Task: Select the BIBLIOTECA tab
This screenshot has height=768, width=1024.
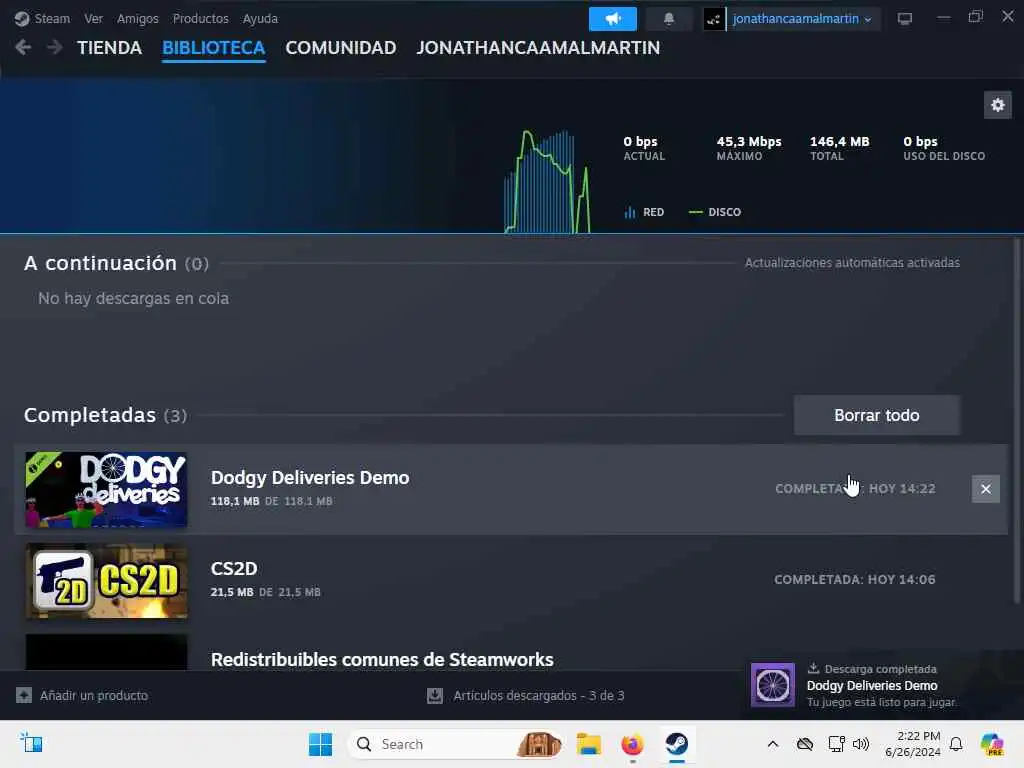Action: pyautogui.click(x=214, y=48)
